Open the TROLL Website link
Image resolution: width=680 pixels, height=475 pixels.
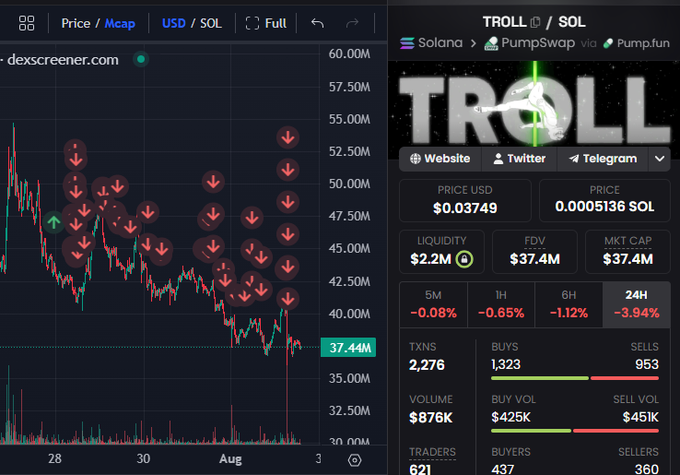coord(440,159)
